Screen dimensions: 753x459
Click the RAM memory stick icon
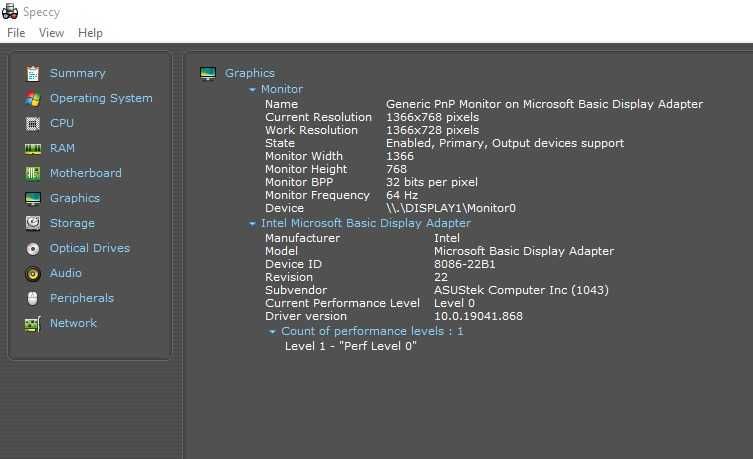(x=33, y=149)
